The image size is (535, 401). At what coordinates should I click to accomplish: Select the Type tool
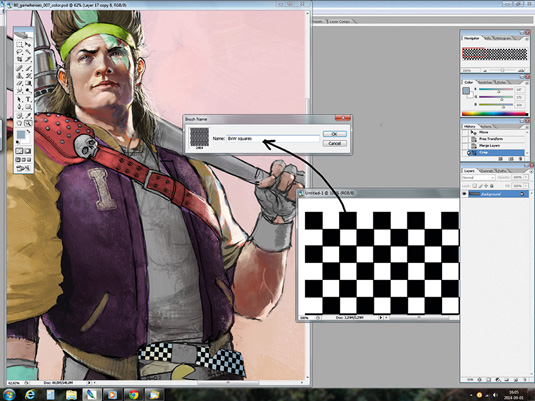click(28, 99)
